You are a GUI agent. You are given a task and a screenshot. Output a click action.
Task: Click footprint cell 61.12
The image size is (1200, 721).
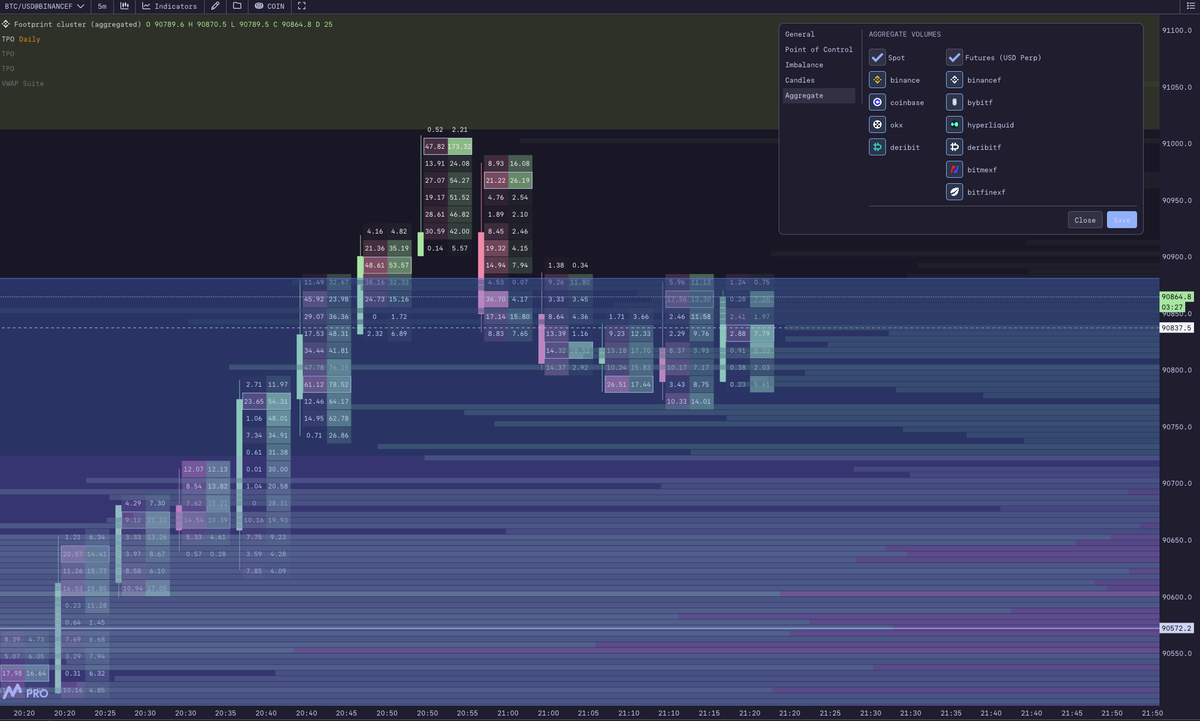click(x=313, y=385)
